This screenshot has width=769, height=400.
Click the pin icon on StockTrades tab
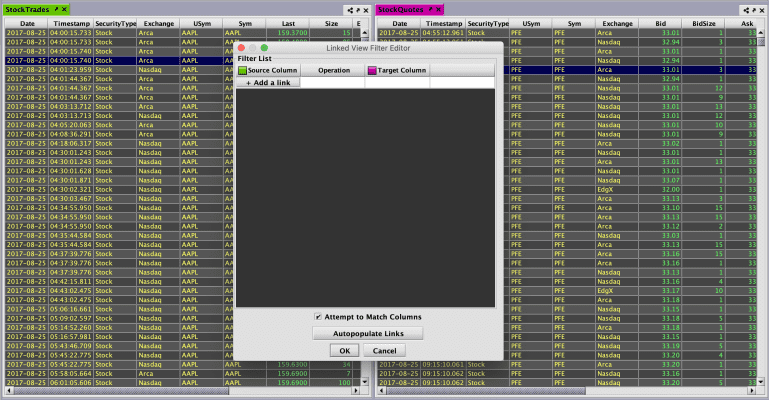click(x=55, y=8)
